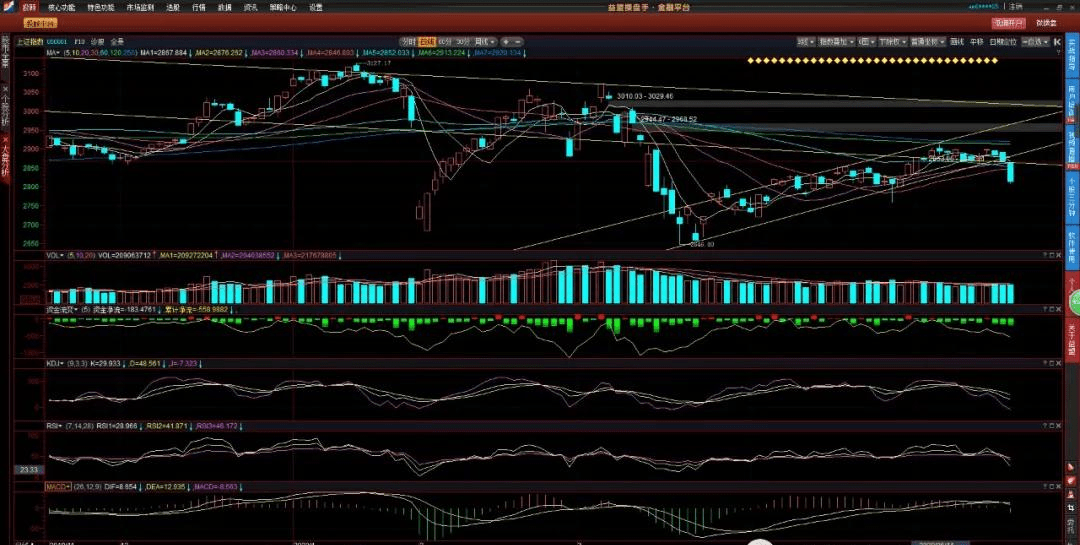Click the app logo icon in top-left
1080x545 pixels.
(6, 7)
